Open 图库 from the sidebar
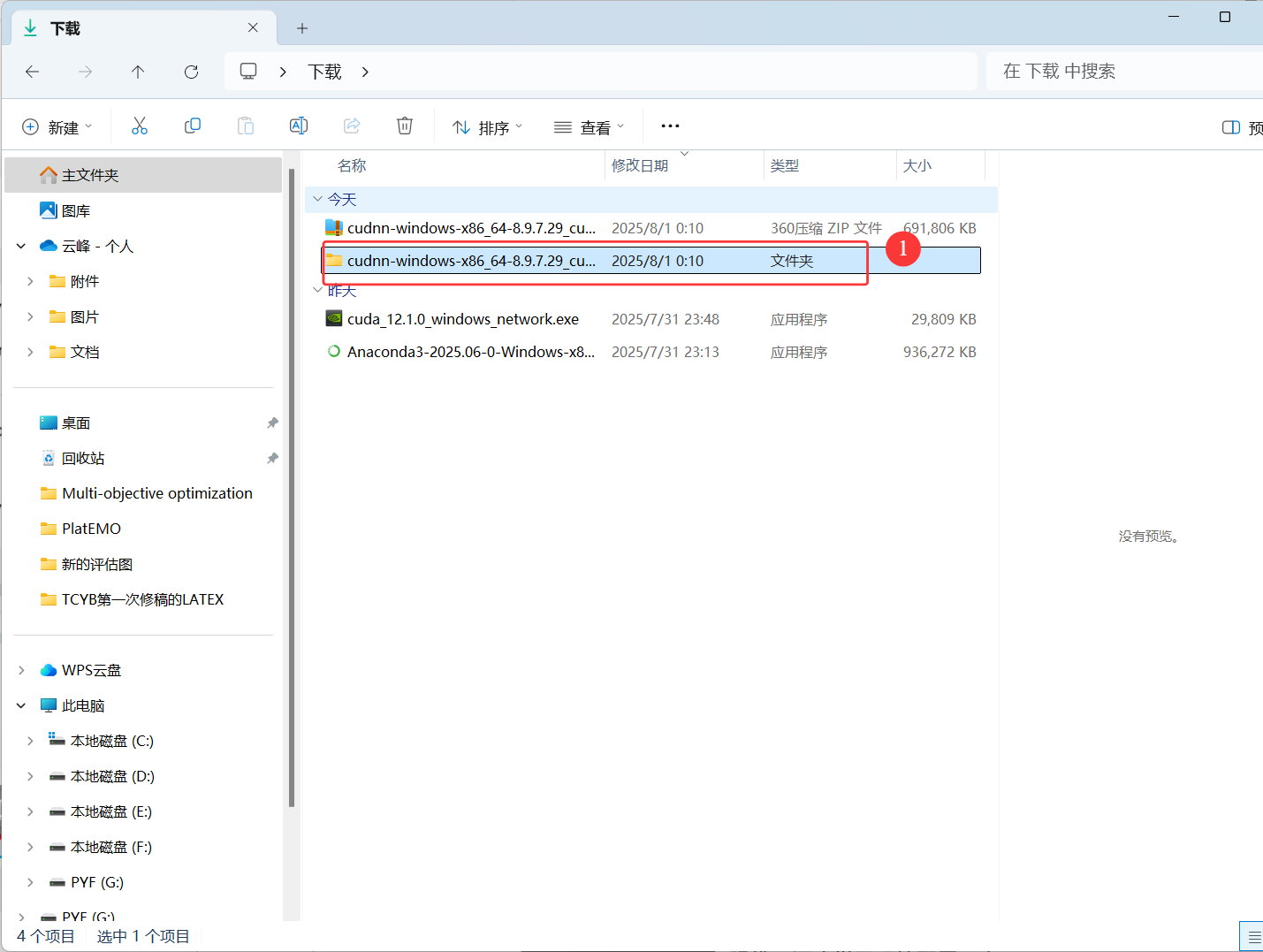 click(75, 209)
